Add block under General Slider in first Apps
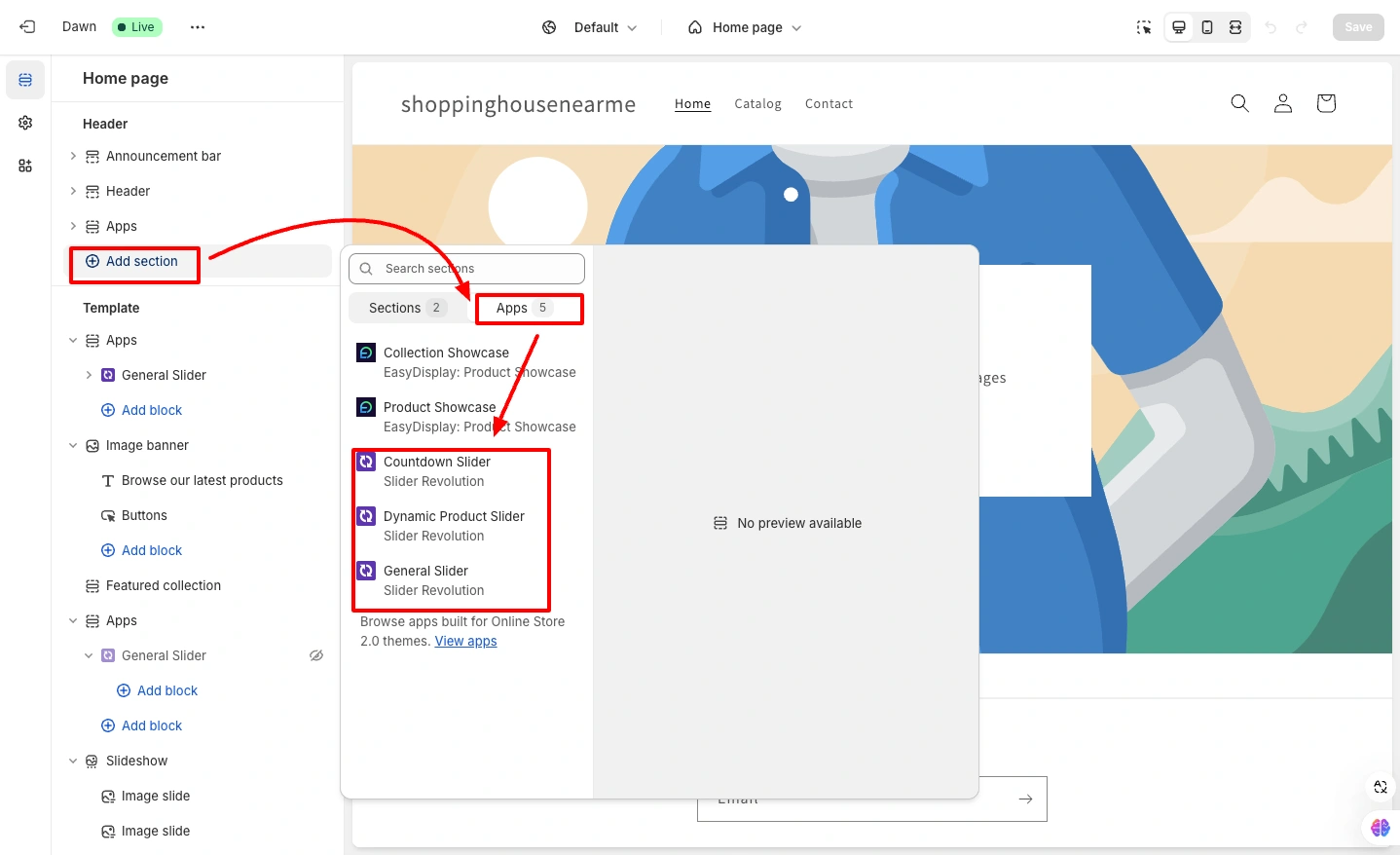Screen dimensions: 1400x855 point(142,410)
